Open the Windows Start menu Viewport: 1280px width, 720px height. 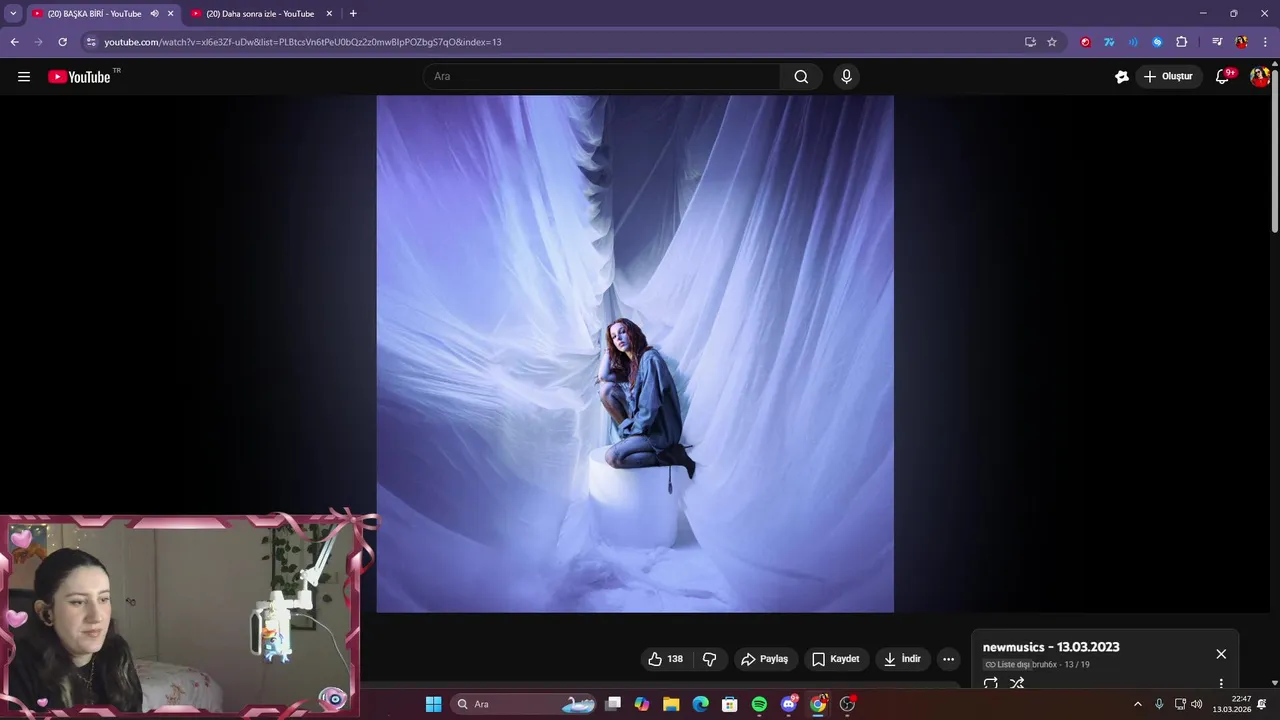433,704
